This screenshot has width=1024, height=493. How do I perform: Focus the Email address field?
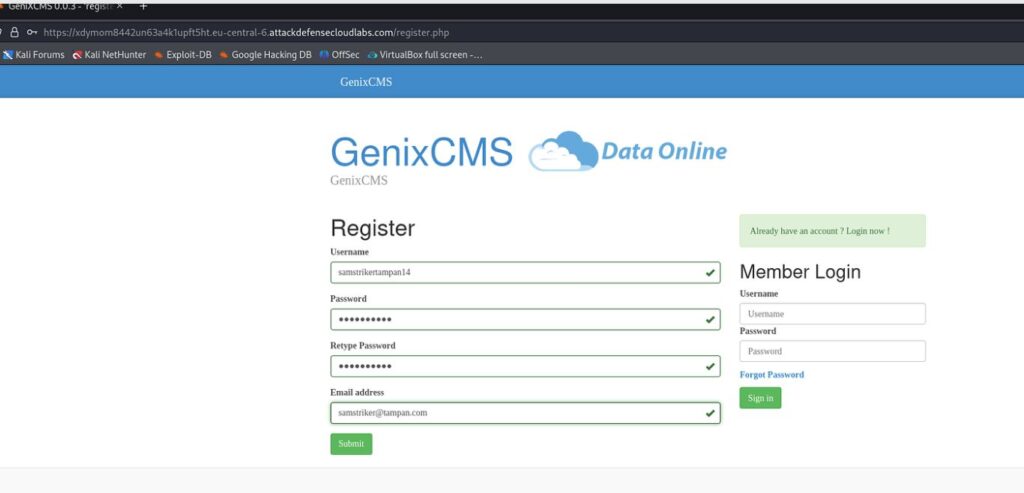coord(525,413)
